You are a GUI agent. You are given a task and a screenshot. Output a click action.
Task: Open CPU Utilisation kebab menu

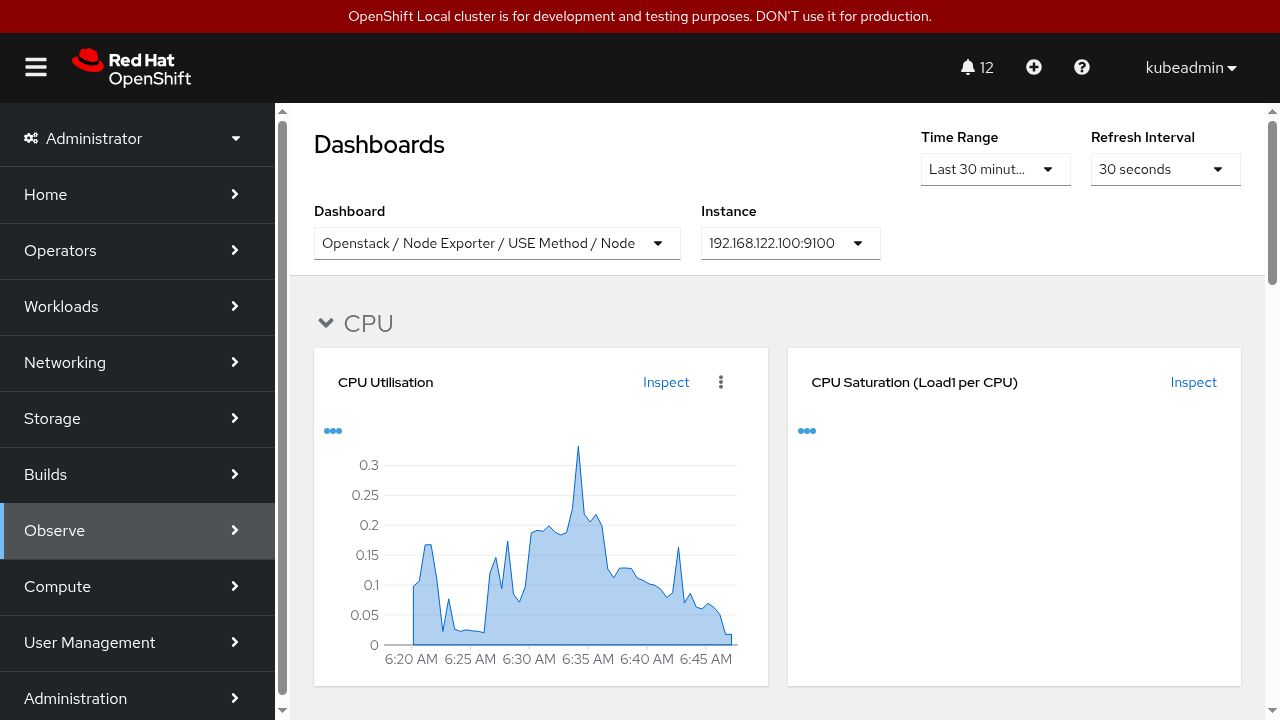pyautogui.click(x=721, y=382)
